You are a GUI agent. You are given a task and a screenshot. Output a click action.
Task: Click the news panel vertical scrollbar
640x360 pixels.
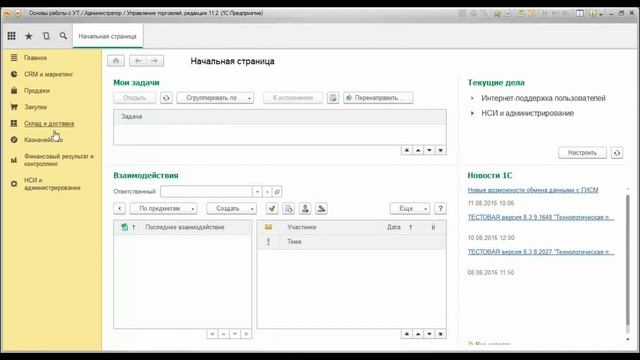[628, 259]
